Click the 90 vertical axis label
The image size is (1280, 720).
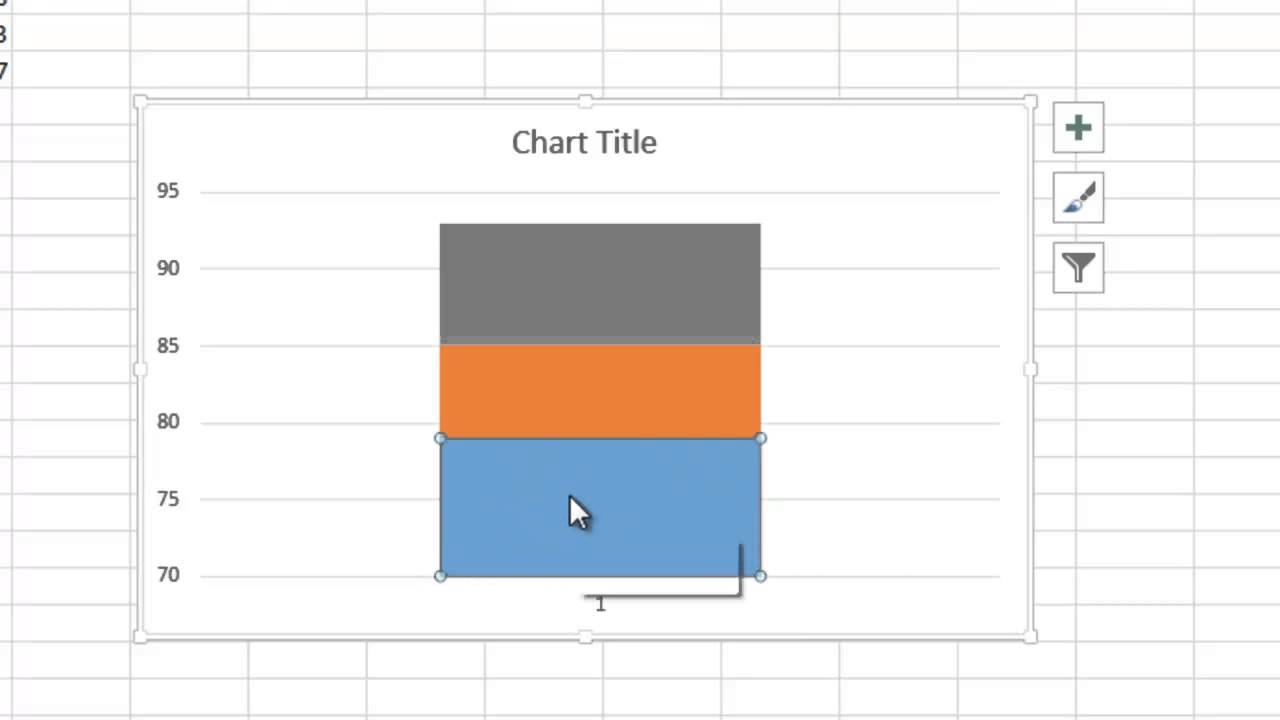point(168,268)
